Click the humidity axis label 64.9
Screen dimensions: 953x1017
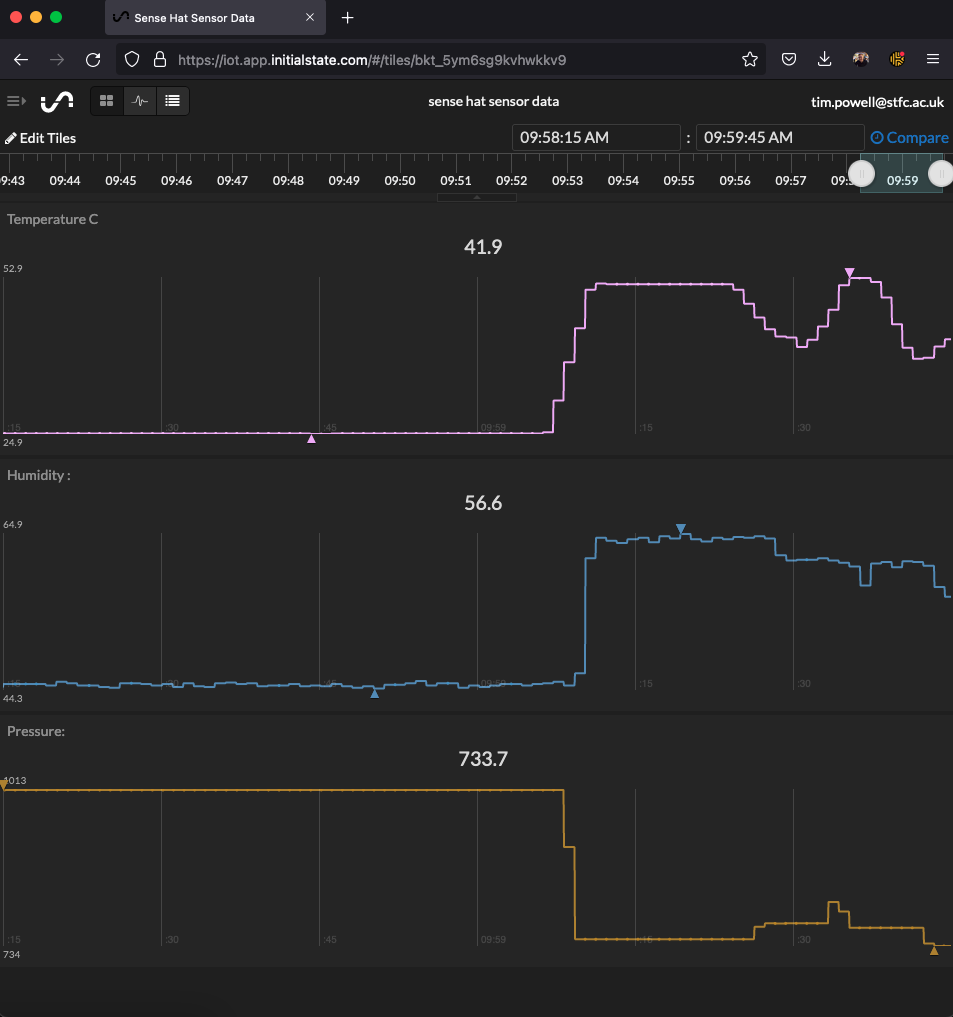click(13, 524)
